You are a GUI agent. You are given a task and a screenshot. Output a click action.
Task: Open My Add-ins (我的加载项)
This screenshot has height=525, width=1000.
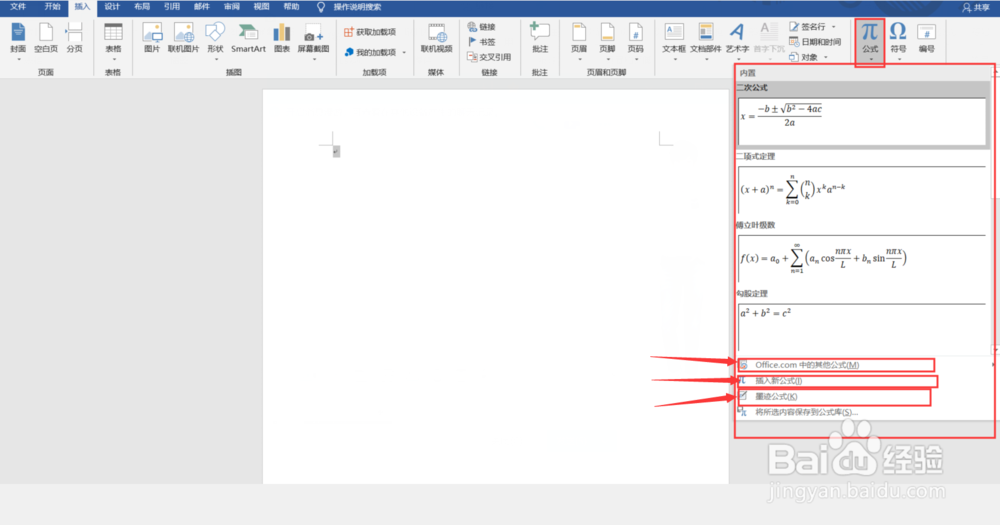click(371, 52)
